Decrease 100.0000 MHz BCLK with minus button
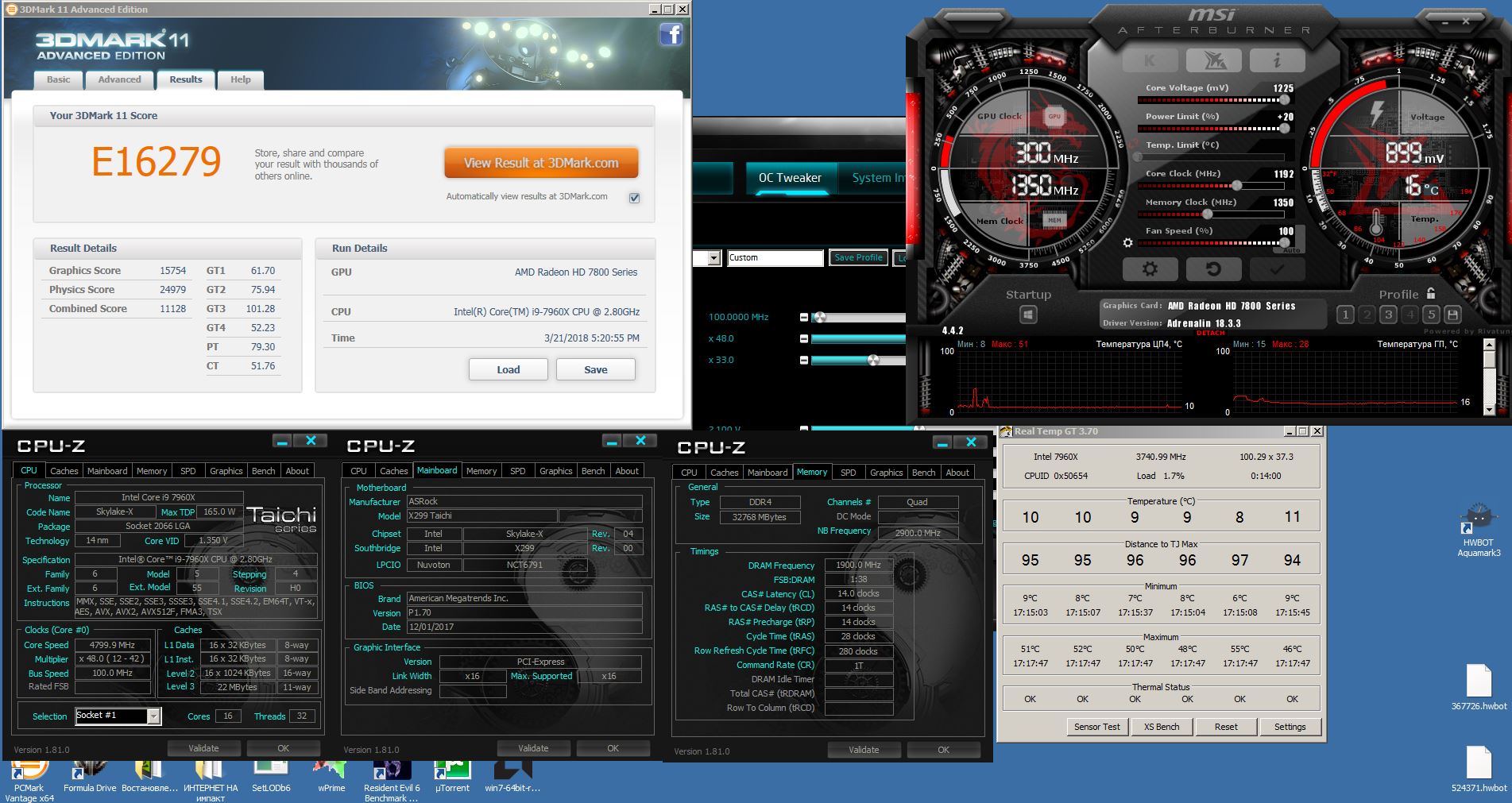 (x=803, y=317)
